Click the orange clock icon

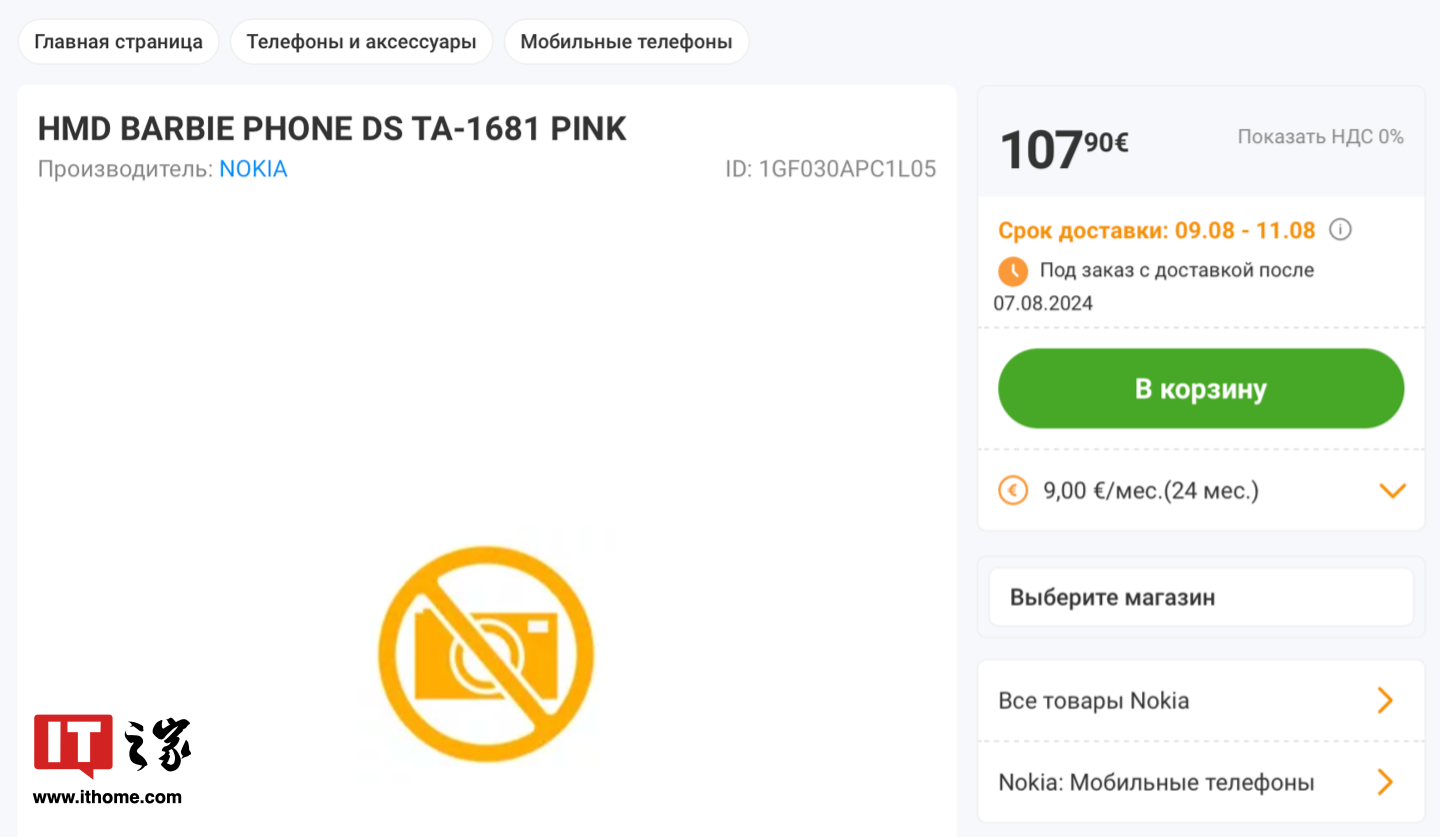[1013, 271]
